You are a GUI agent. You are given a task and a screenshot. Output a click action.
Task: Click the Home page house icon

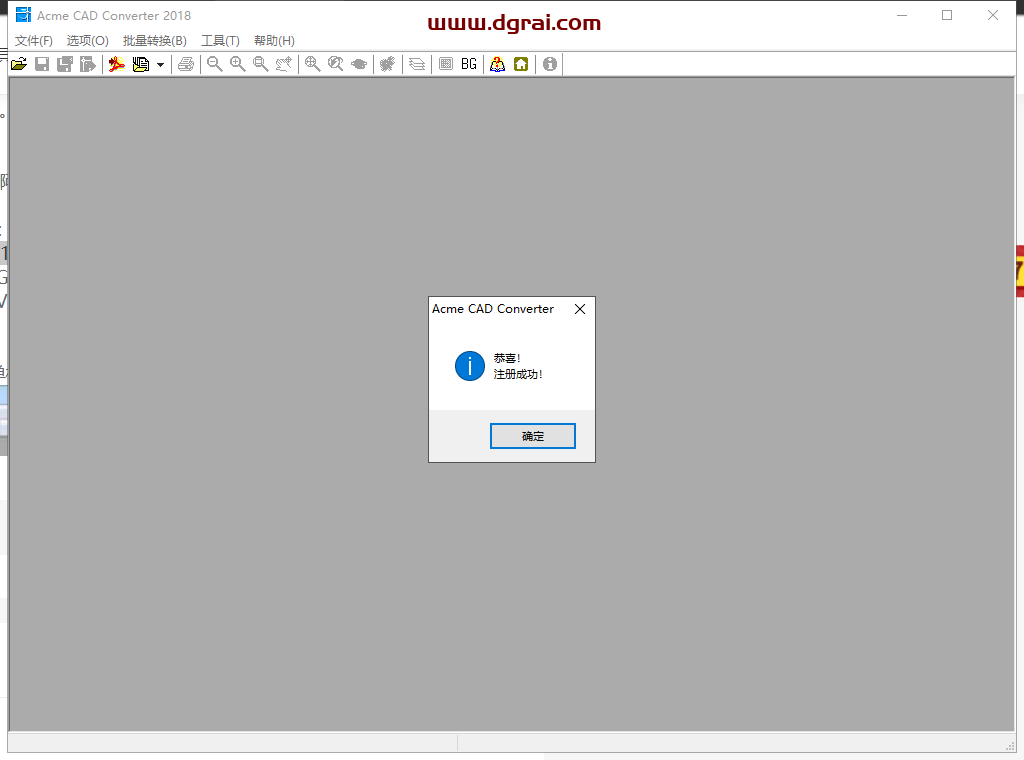521,64
